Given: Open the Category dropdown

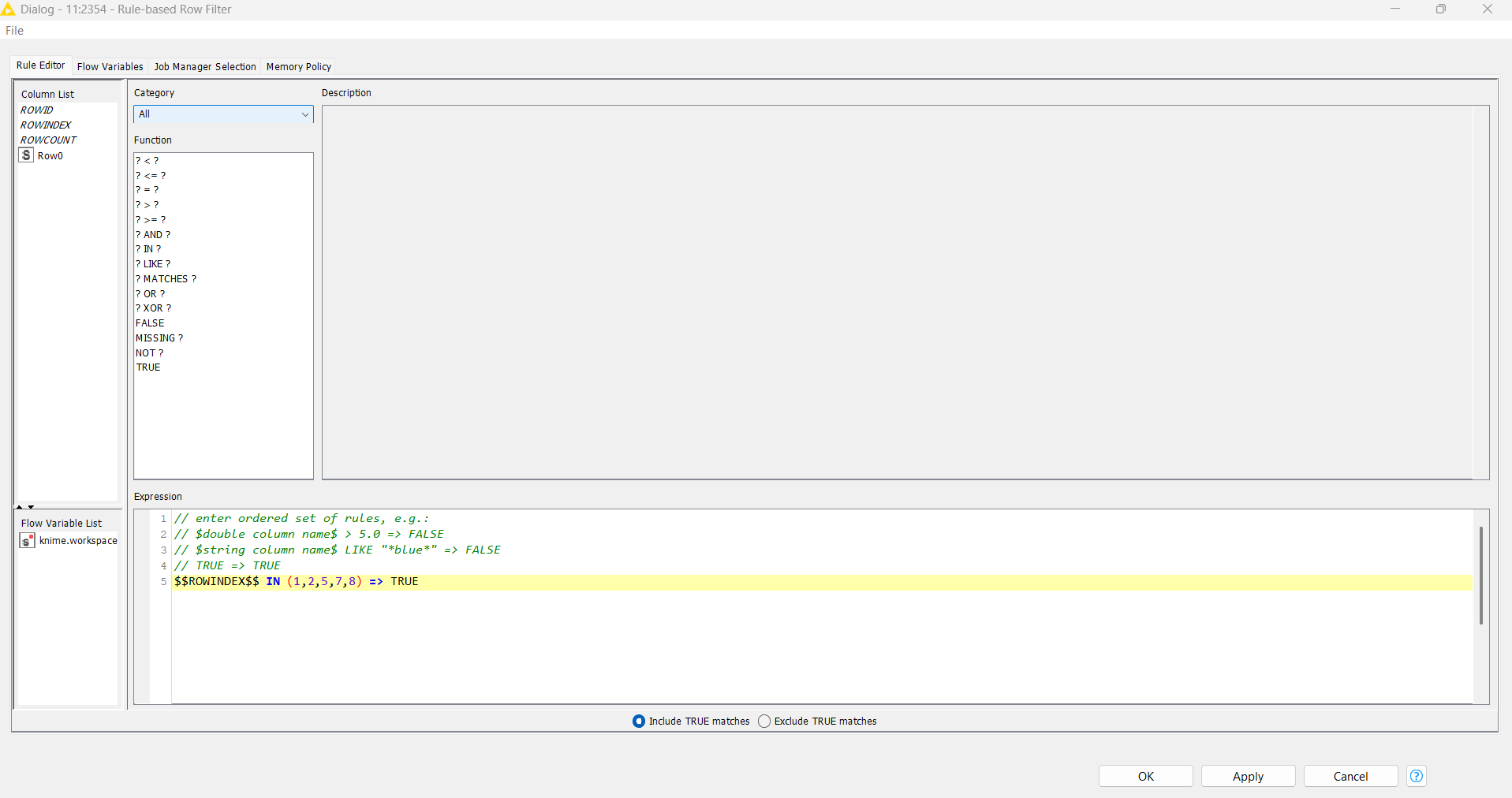Looking at the screenshot, I should tap(223, 114).
